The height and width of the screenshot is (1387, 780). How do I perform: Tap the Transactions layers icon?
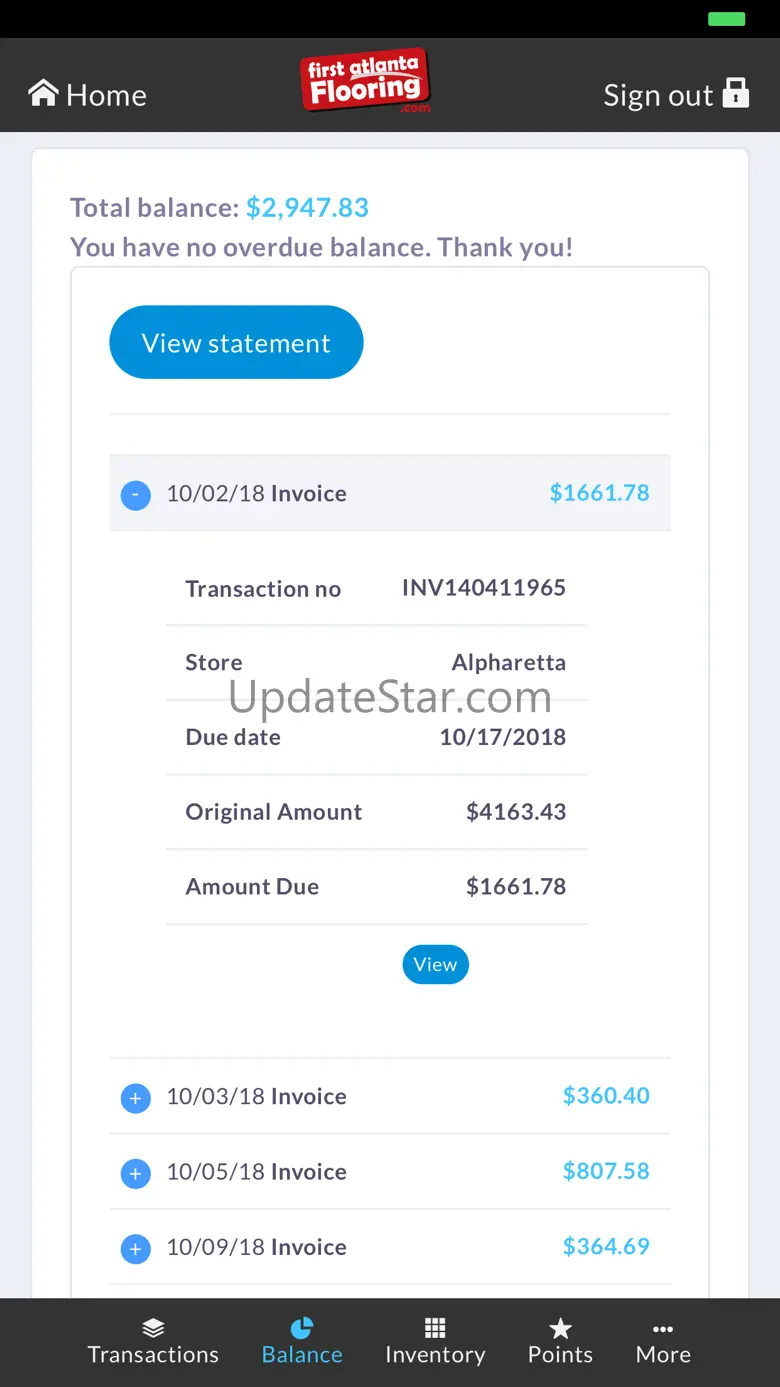153,1328
